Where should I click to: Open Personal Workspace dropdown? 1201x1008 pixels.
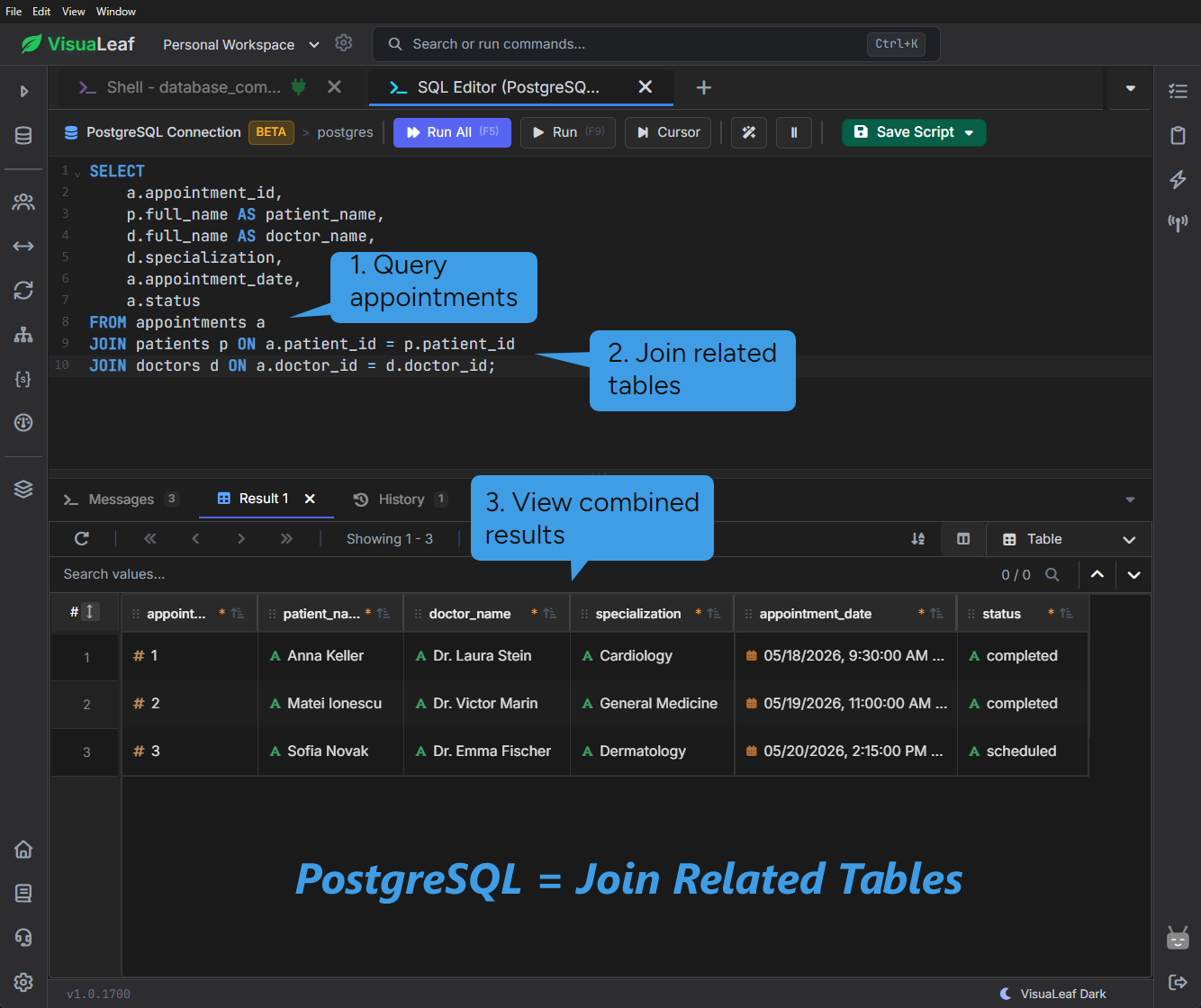[240, 44]
